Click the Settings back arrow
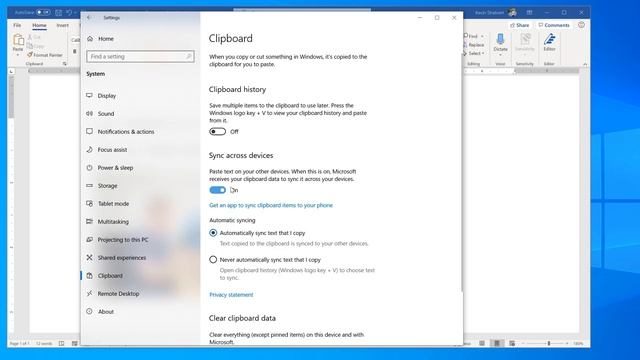 click(89, 18)
